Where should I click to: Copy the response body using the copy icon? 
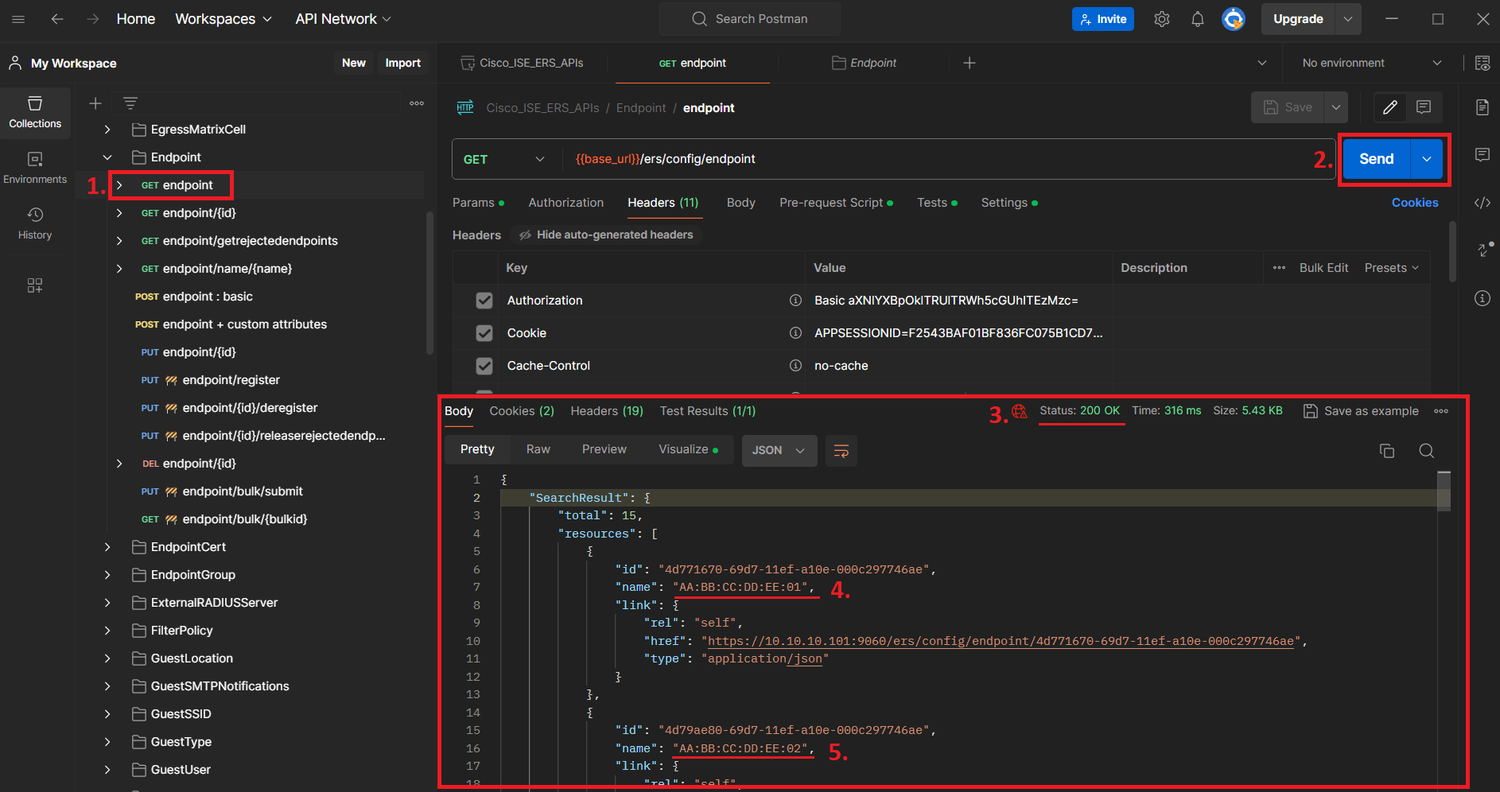coord(1386,450)
